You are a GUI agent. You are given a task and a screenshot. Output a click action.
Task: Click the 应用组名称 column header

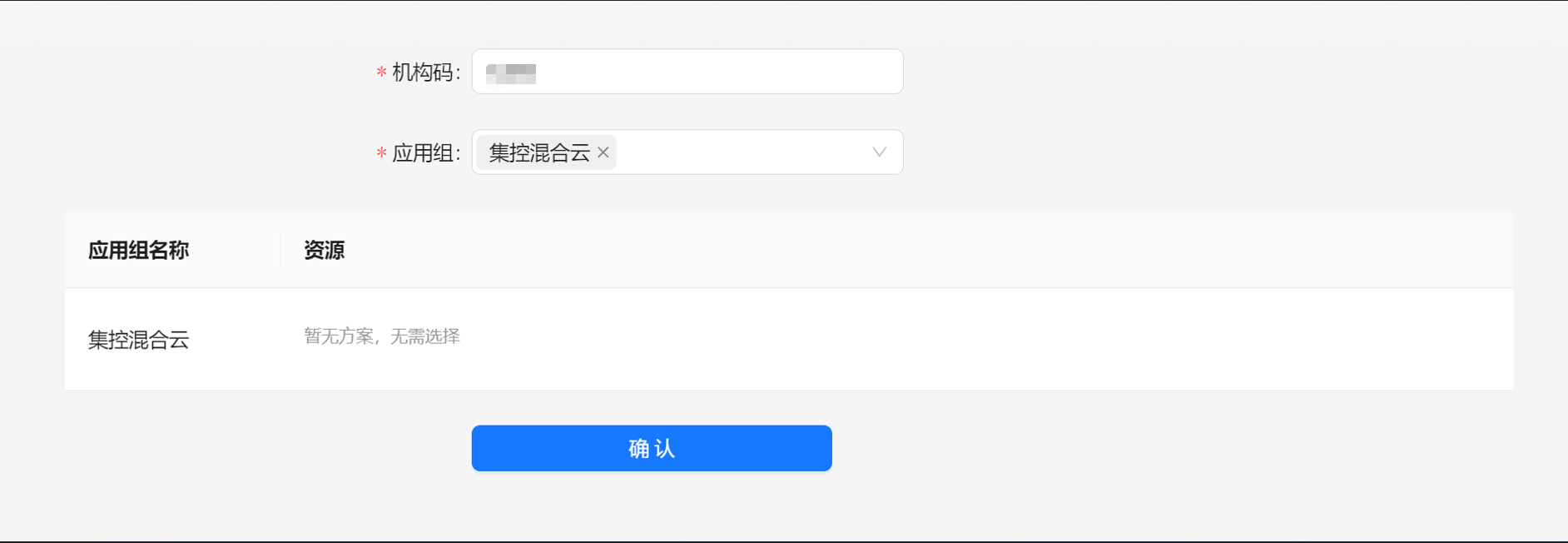(x=139, y=250)
